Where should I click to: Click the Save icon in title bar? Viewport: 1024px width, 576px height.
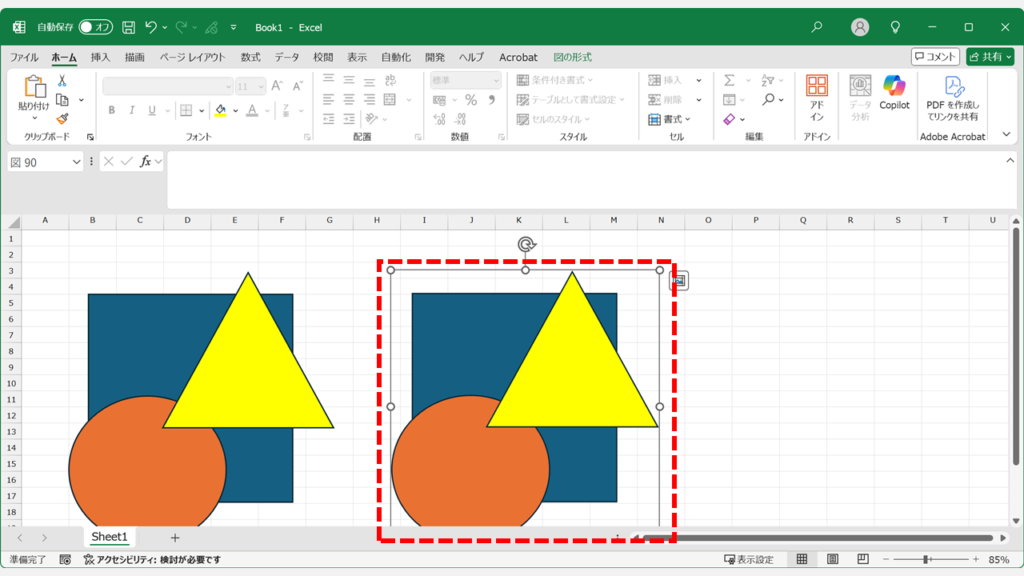point(129,27)
